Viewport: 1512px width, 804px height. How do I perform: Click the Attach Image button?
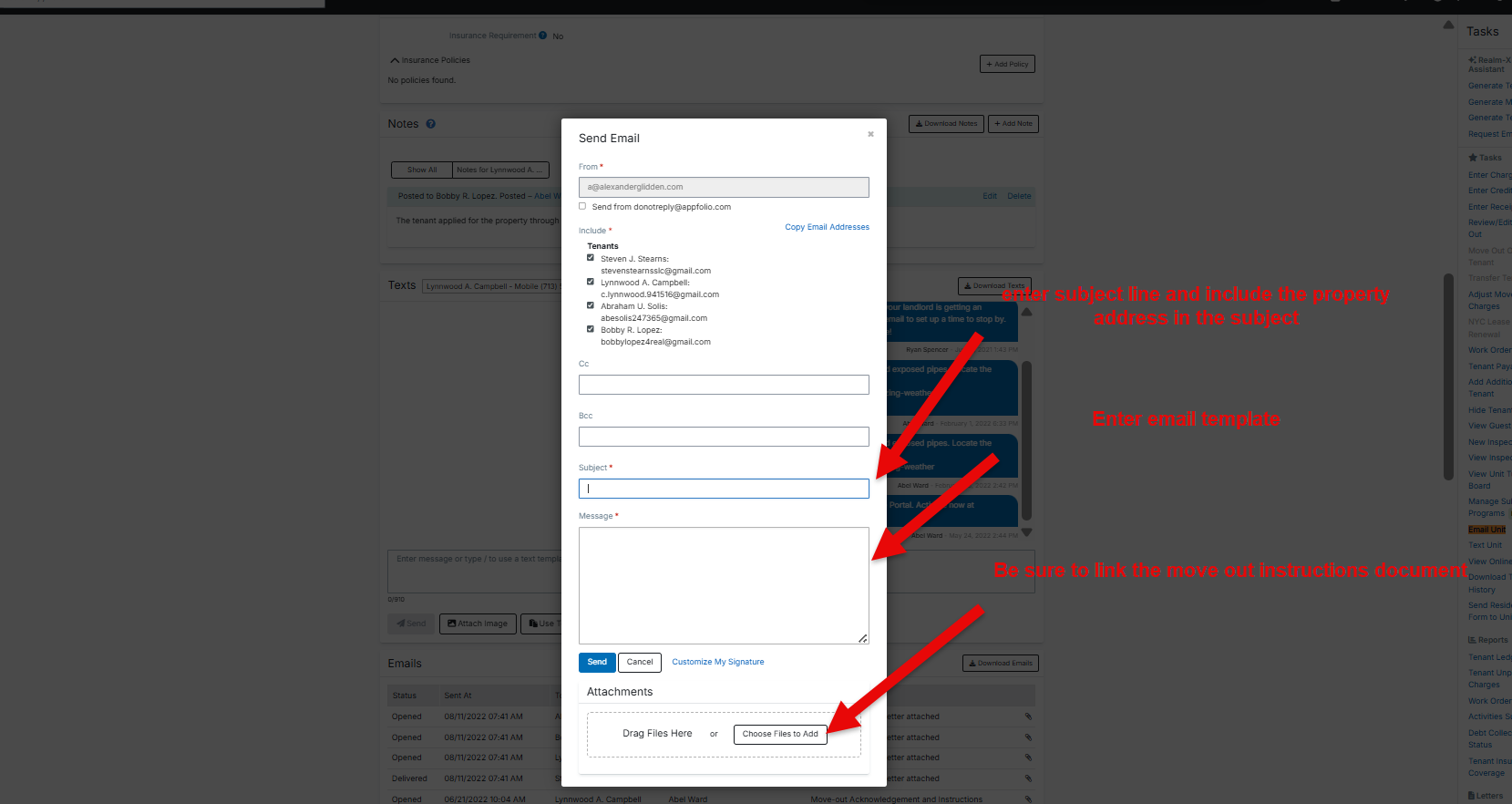pyautogui.click(x=478, y=624)
